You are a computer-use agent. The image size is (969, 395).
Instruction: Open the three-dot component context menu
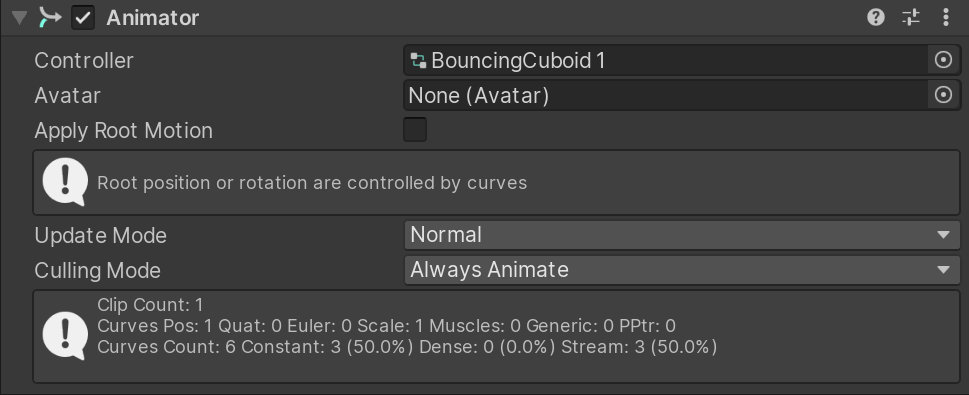click(x=946, y=17)
